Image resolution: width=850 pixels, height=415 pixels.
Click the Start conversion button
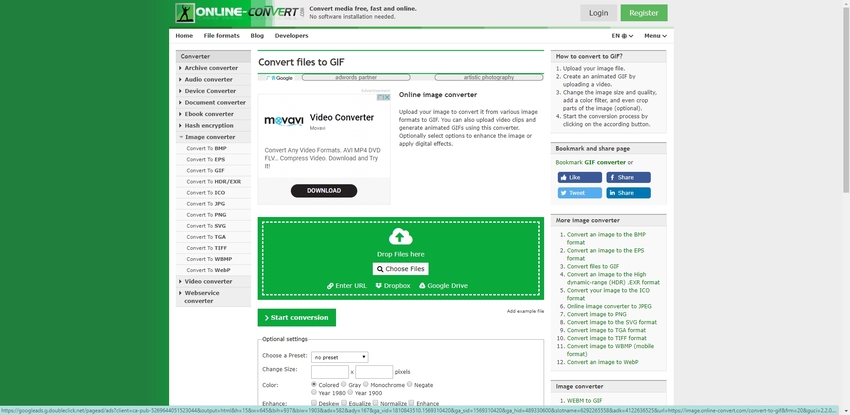(x=296, y=317)
